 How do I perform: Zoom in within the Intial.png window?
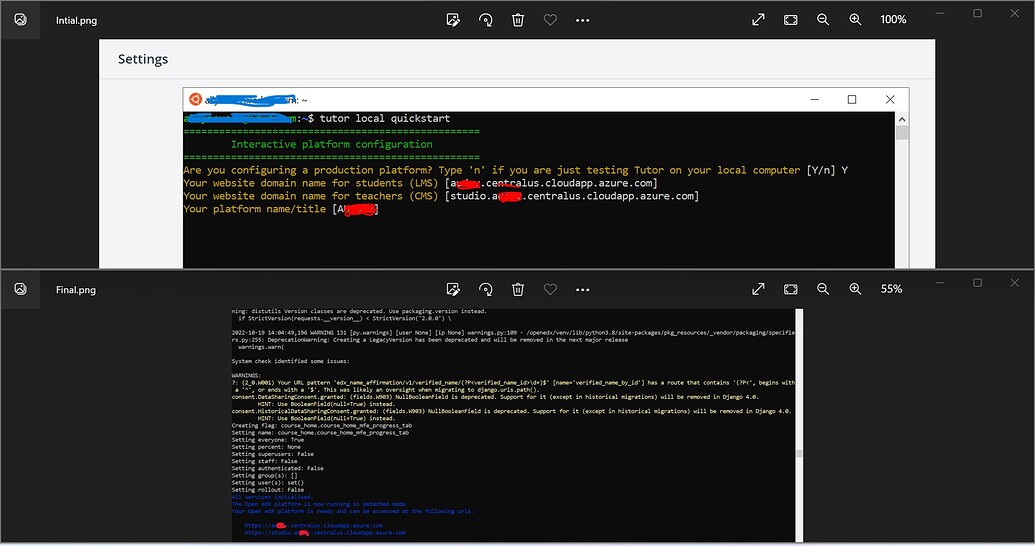(855, 20)
